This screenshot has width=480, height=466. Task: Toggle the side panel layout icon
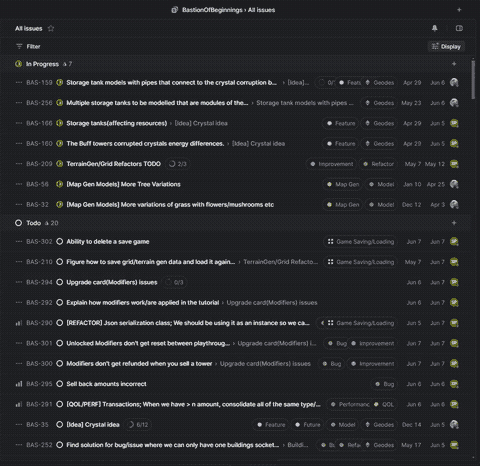(459, 28)
